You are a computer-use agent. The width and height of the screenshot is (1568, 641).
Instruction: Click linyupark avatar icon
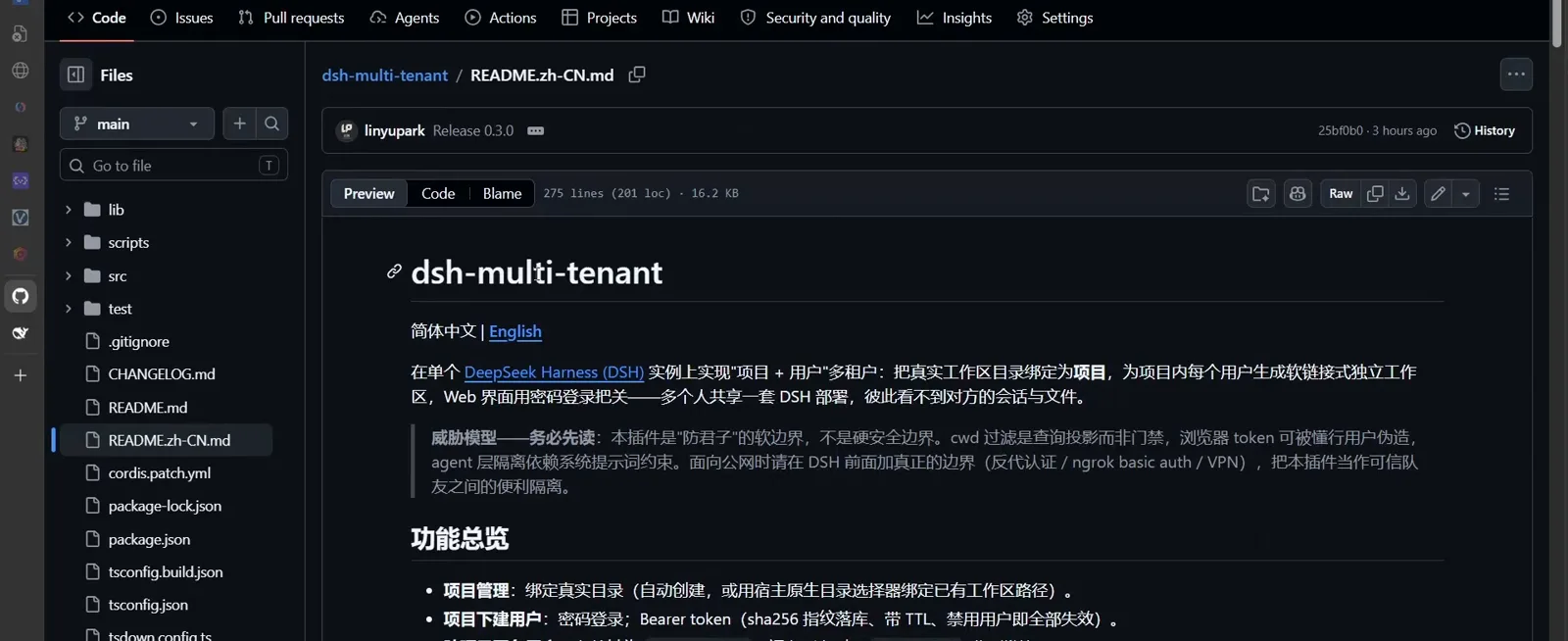coord(346,130)
